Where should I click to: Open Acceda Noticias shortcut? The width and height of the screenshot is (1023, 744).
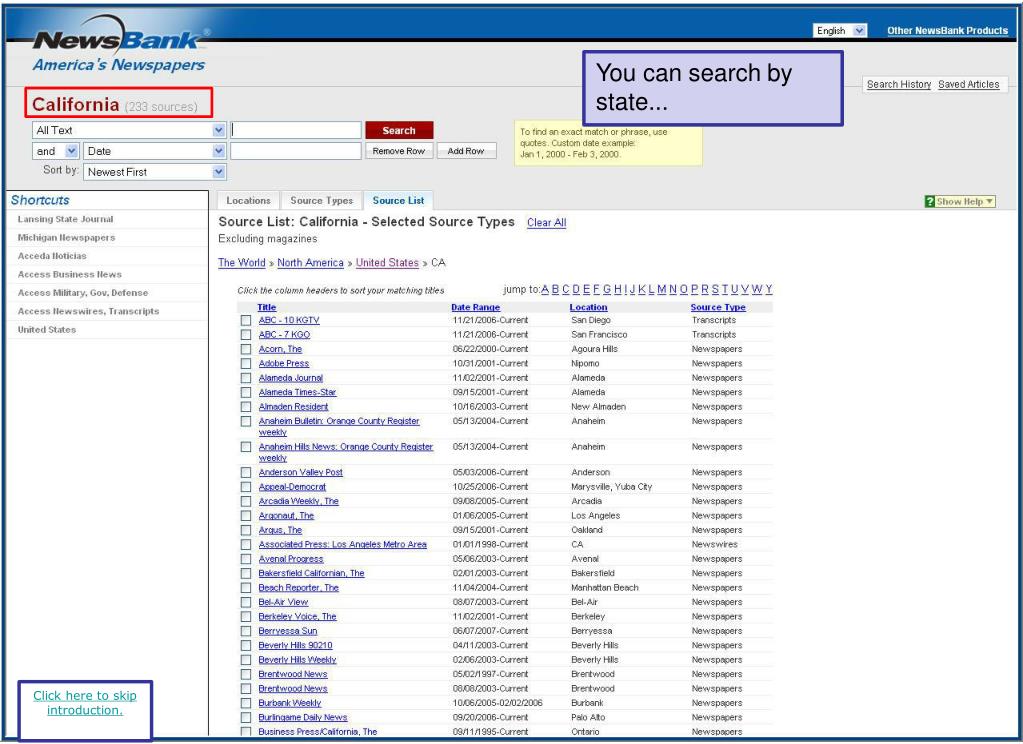(x=52, y=256)
